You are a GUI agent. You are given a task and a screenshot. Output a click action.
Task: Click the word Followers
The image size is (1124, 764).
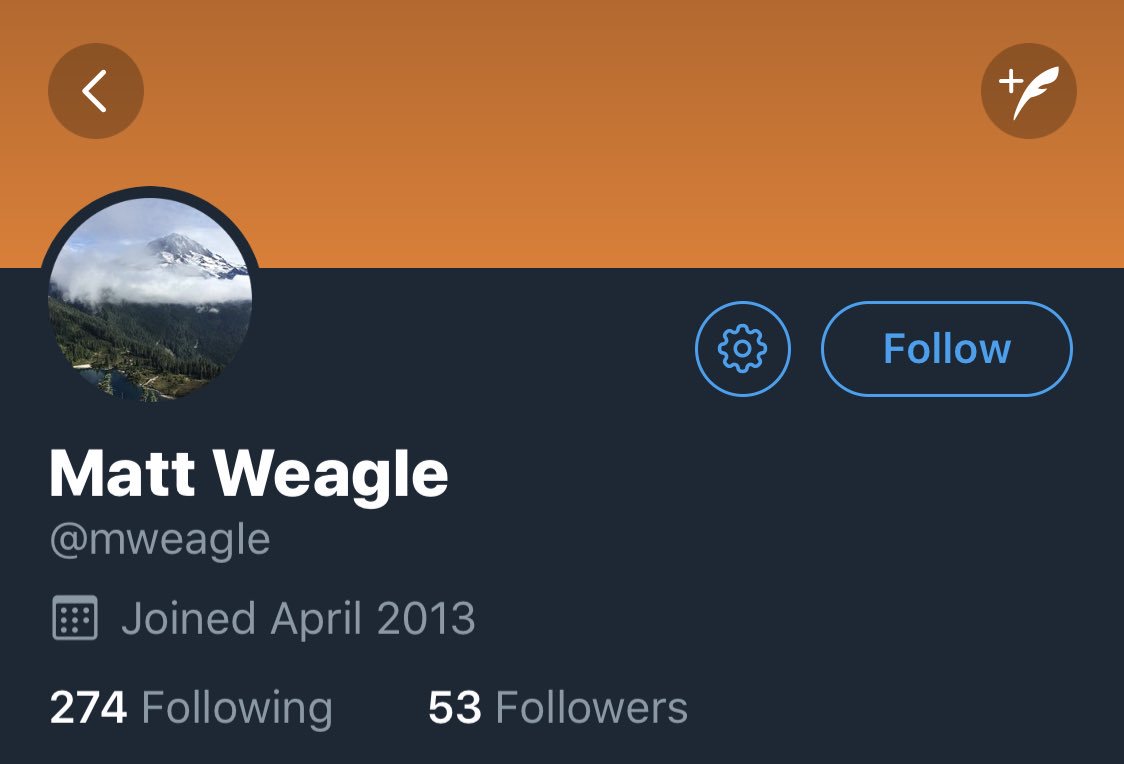point(591,708)
